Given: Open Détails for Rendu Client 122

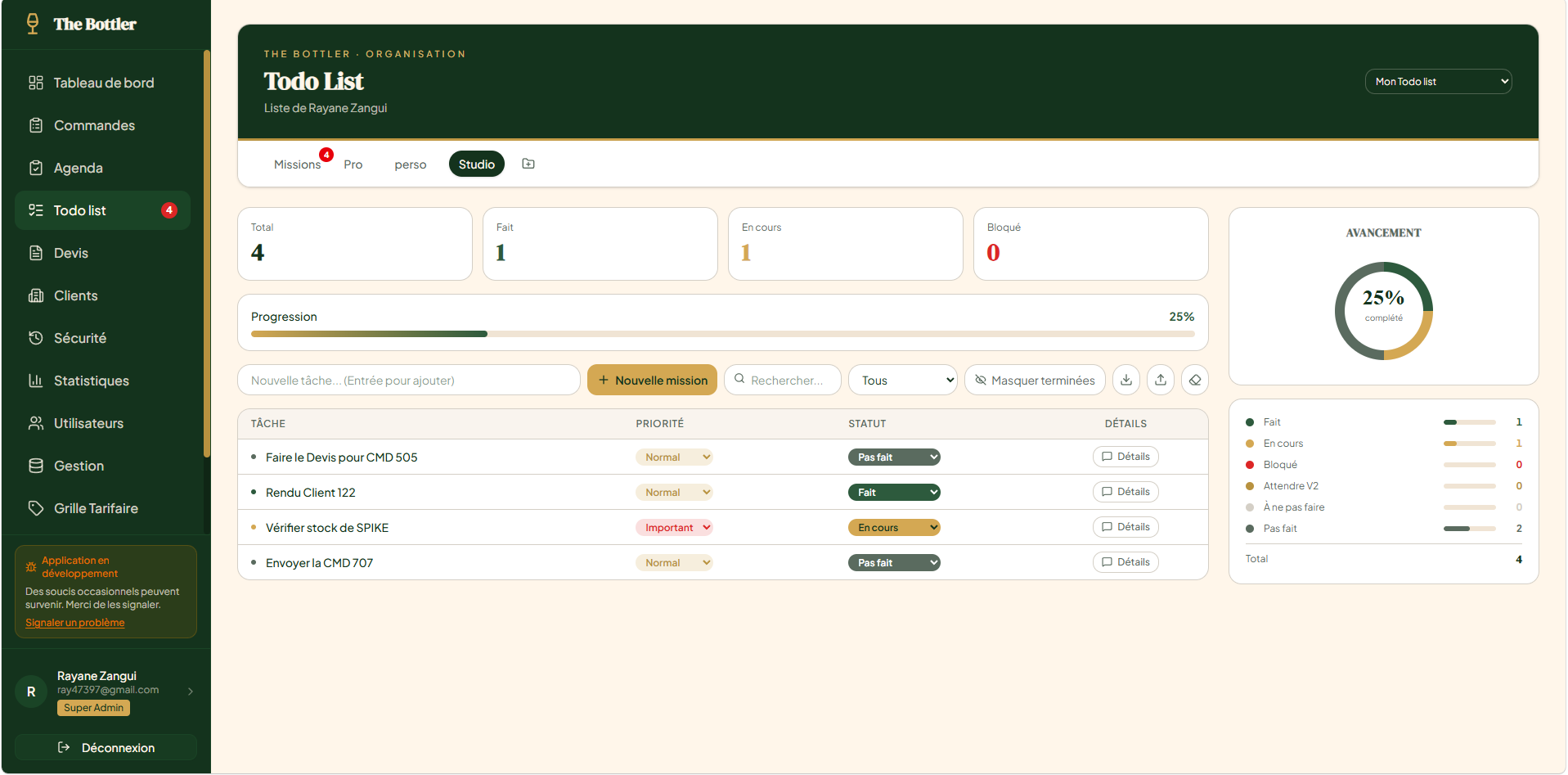Looking at the screenshot, I should (x=1125, y=492).
